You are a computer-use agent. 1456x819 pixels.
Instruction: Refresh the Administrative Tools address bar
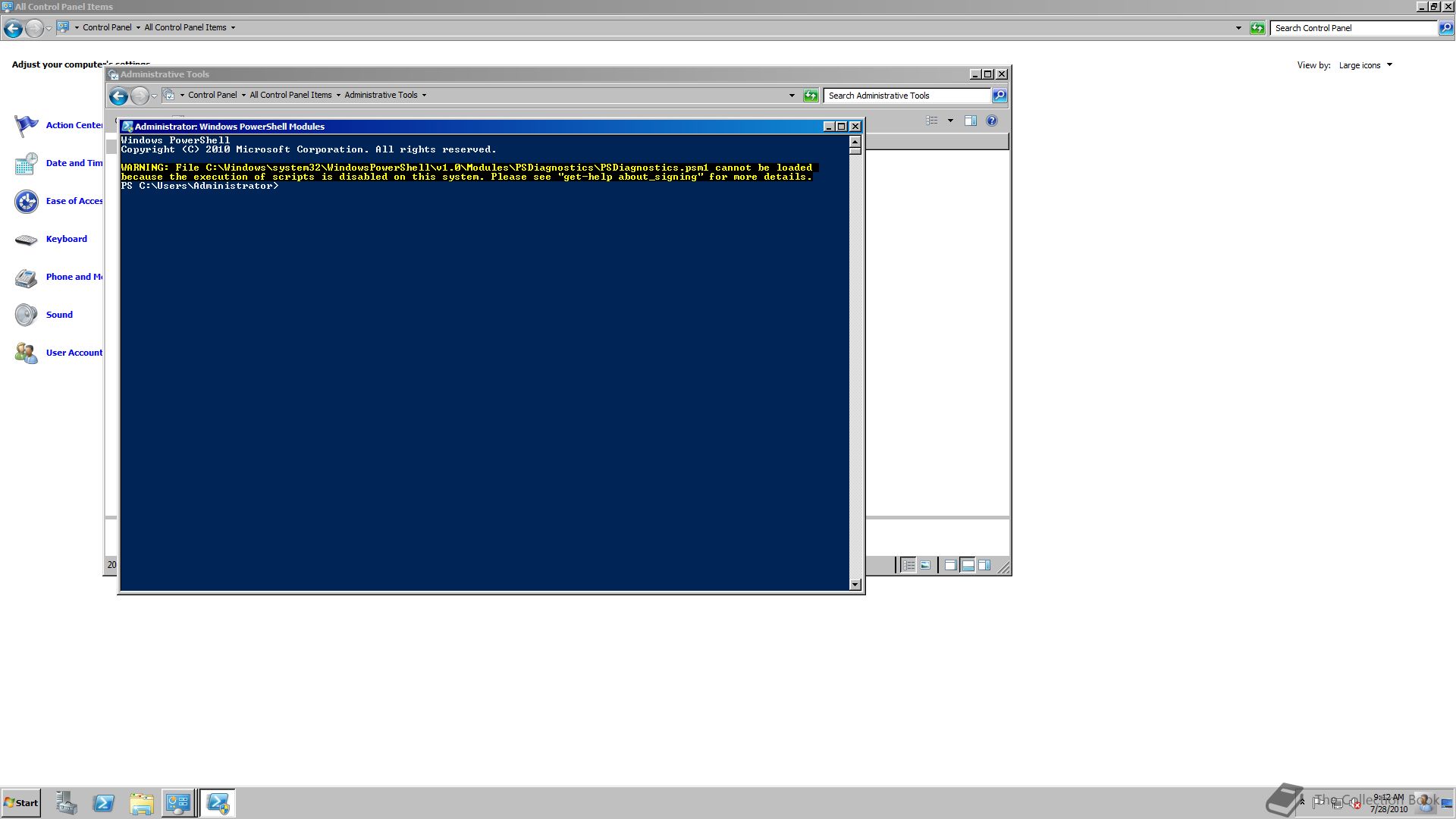(x=811, y=96)
